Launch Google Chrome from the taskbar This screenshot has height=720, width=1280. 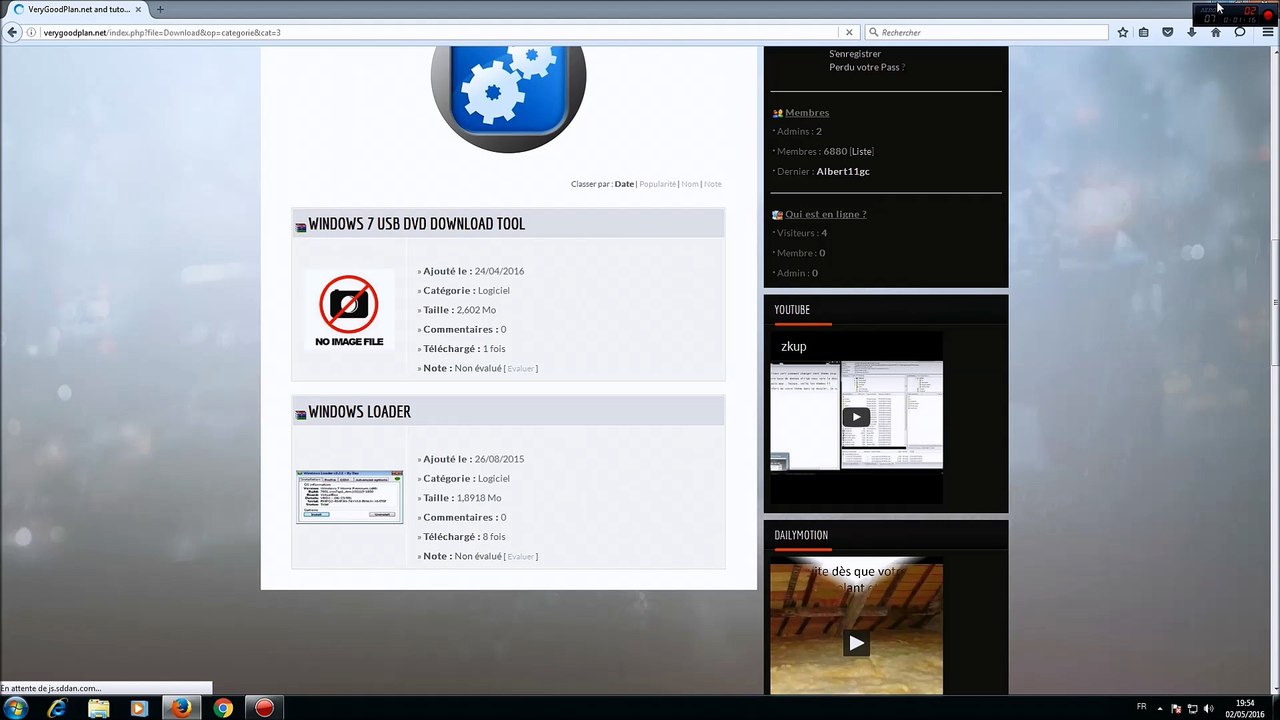(x=223, y=708)
